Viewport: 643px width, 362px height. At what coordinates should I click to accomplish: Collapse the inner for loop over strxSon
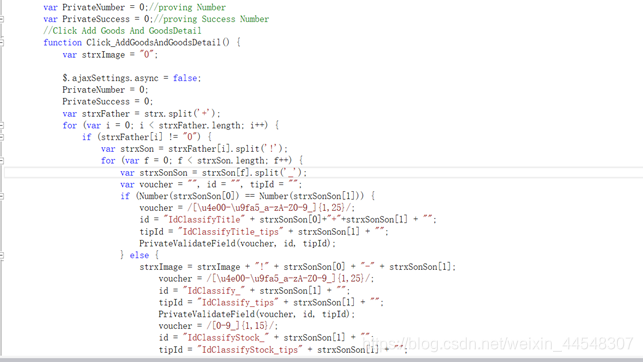[x=1, y=161]
